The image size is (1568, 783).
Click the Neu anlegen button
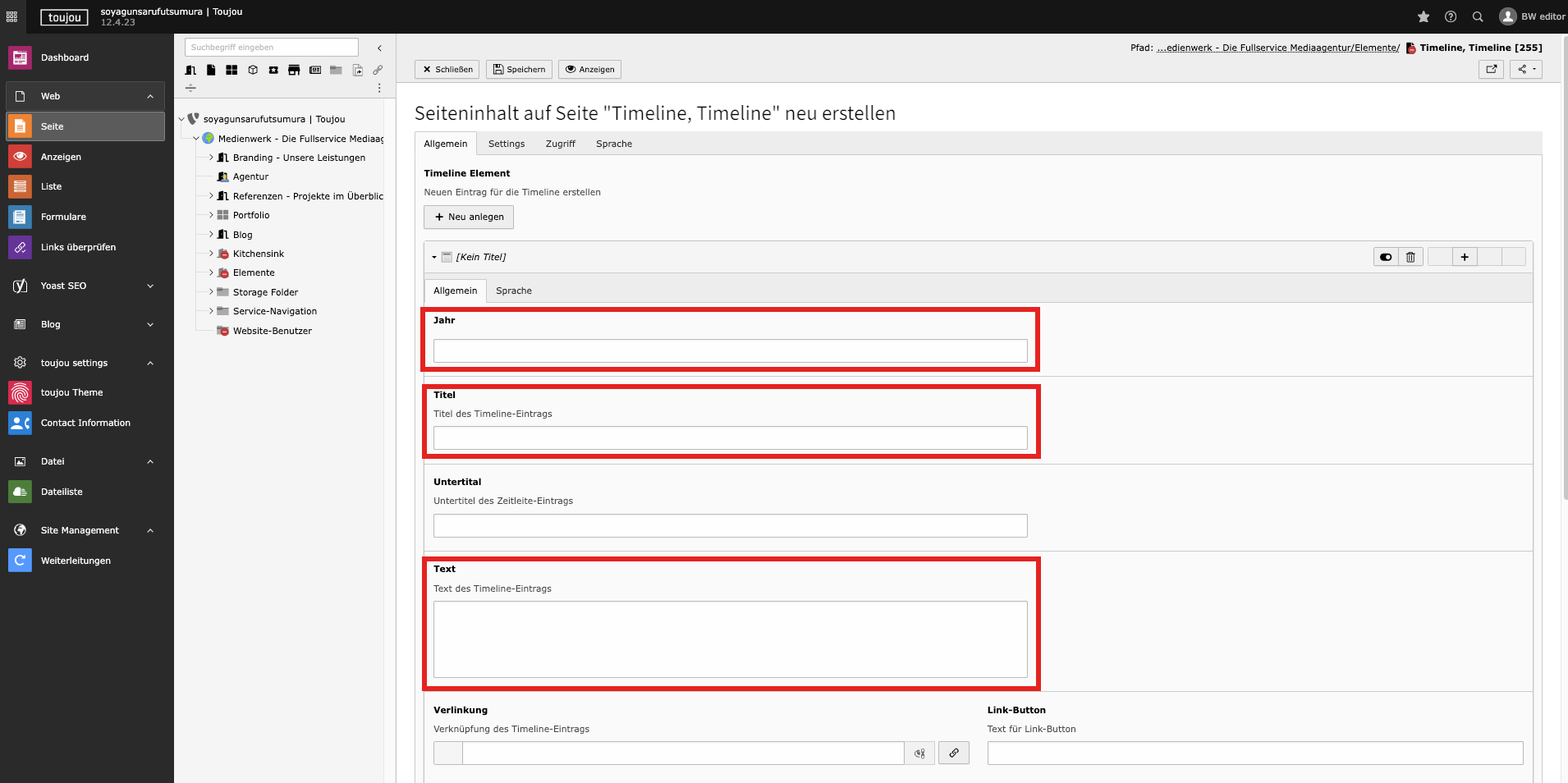pos(469,217)
